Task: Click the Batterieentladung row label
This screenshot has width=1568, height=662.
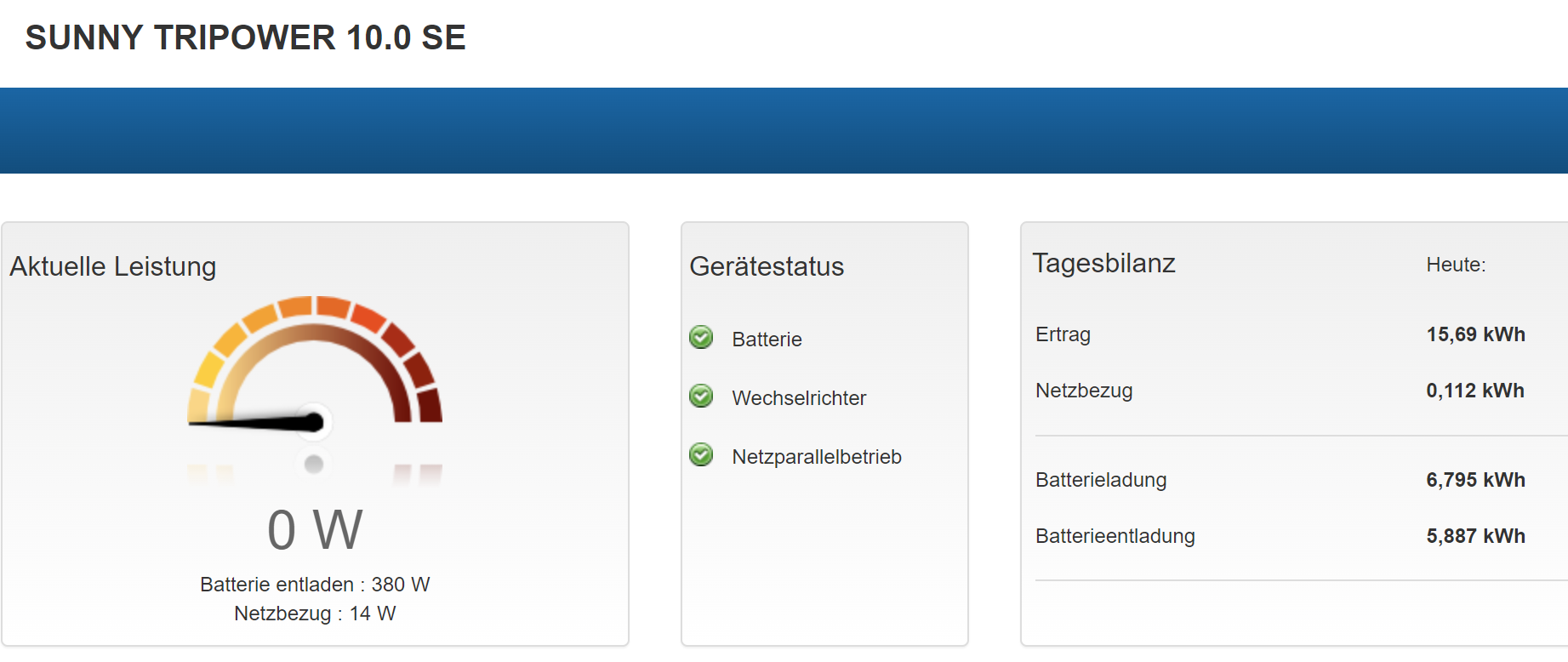Action: [1115, 536]
